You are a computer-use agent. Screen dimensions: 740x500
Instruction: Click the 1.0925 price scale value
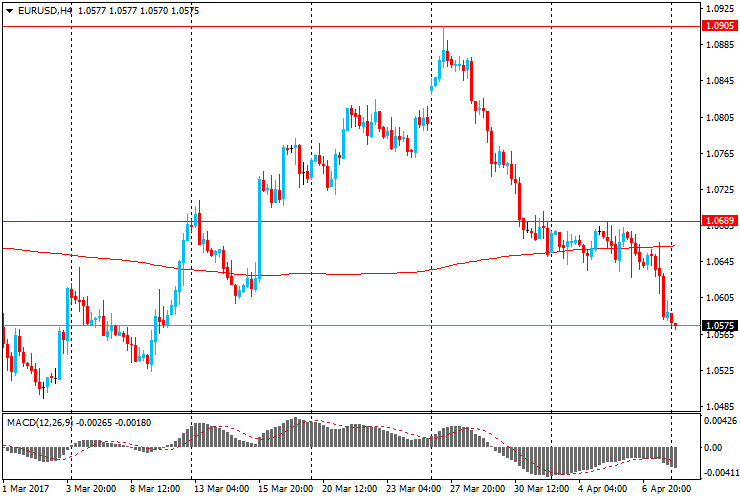point(720,8)
